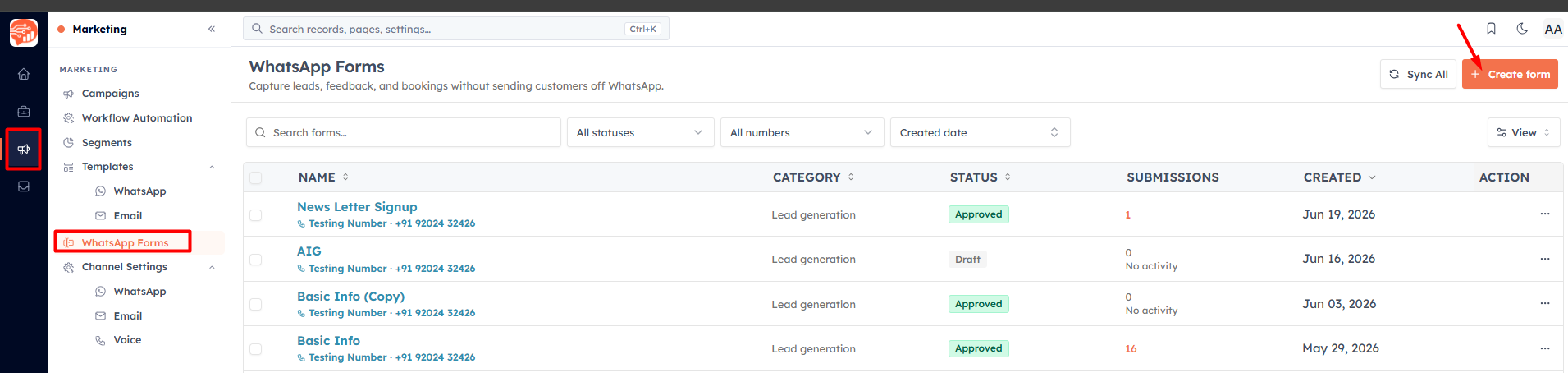Open the Created date sort dropdown
Screen dimensions: 1568x373
click(980, 132)
